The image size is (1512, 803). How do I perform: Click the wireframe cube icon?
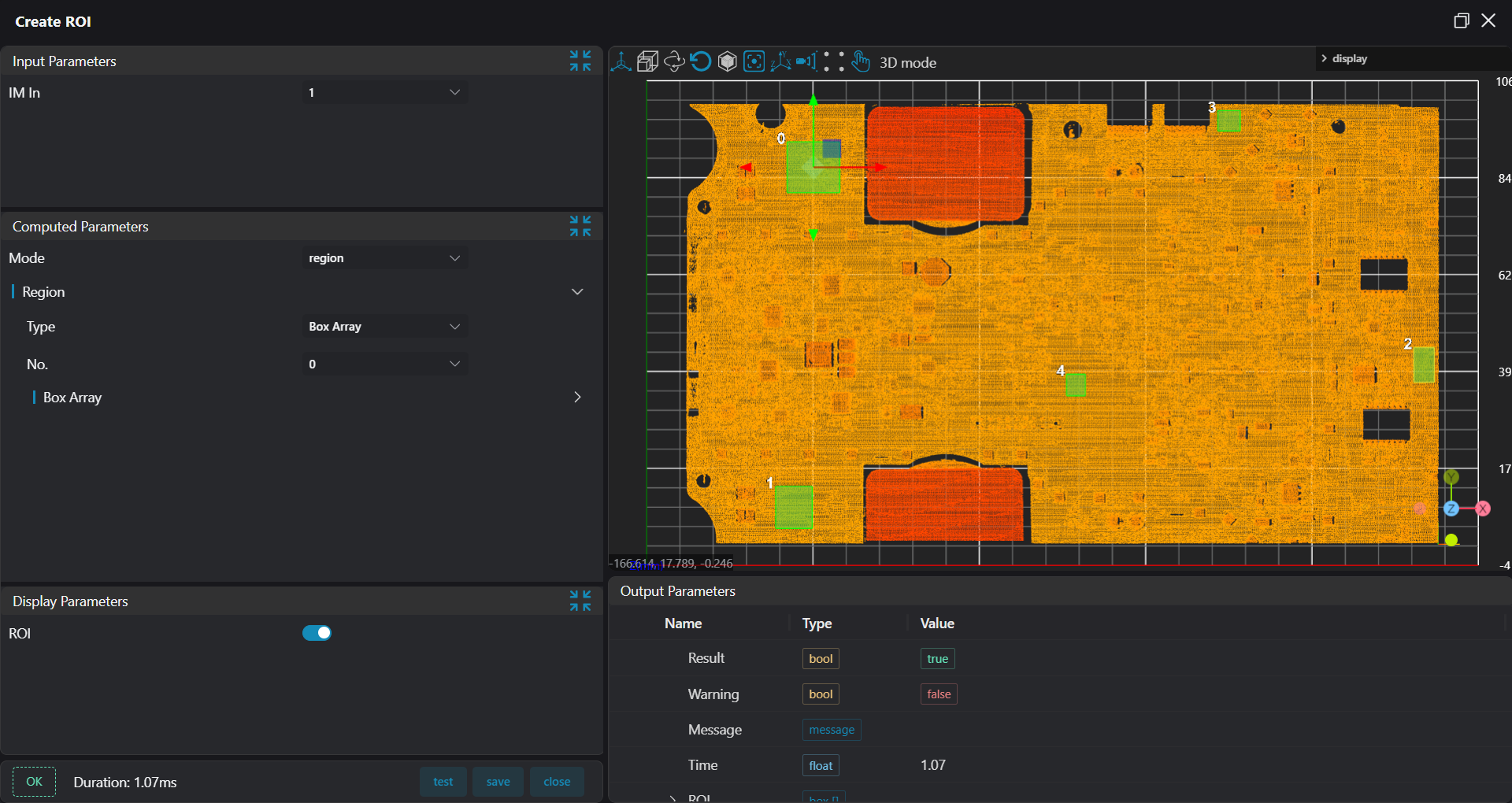[647, 61]
